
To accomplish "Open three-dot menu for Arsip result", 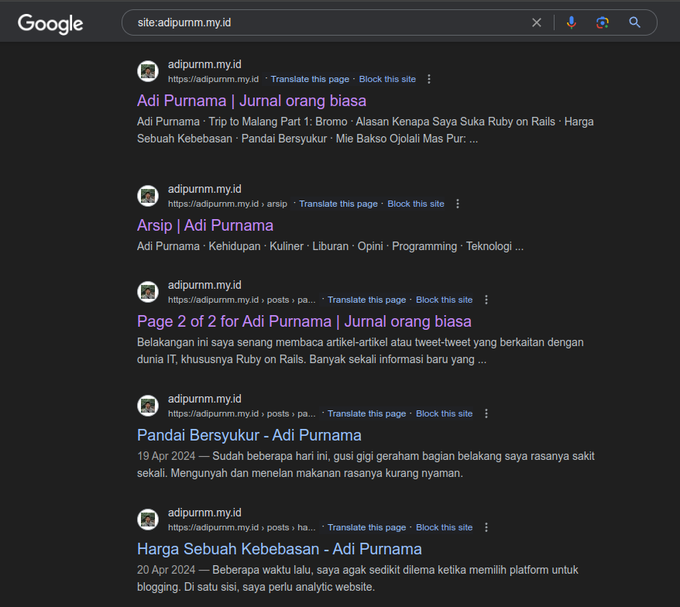I will pos(458,204).
